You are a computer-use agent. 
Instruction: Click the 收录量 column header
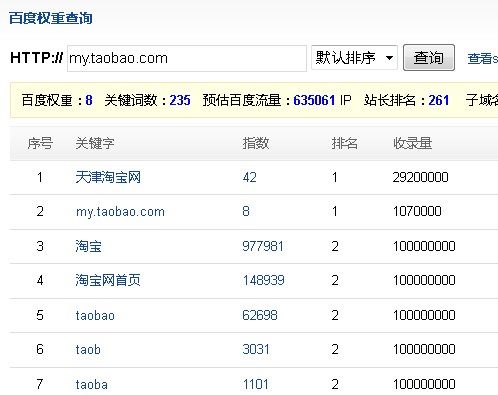pyautogui.click(x=413, y=143)
